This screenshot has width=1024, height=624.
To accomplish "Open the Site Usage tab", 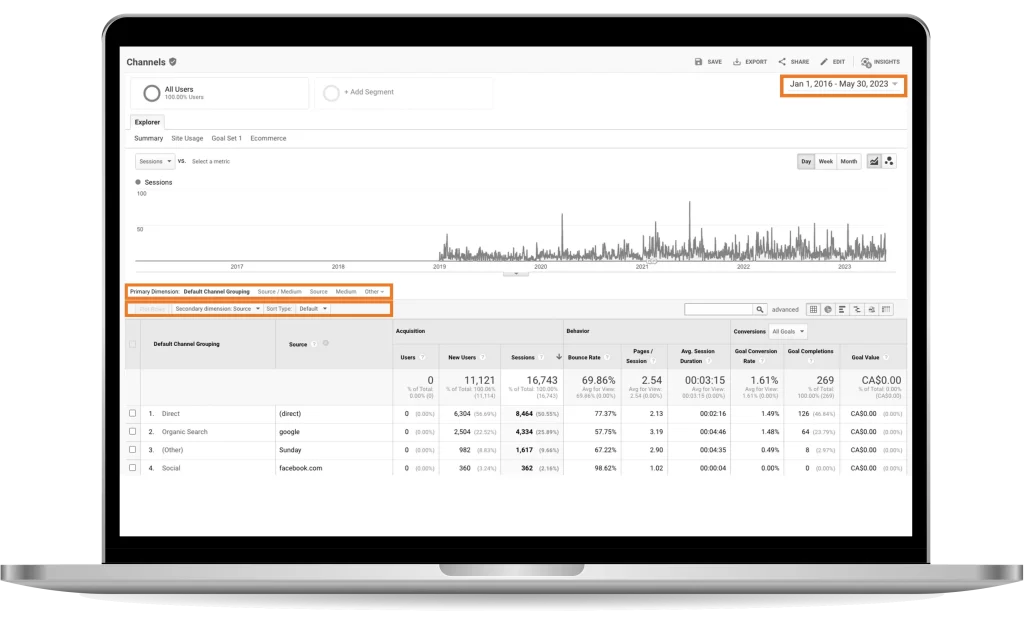I will tap(187, 138).
